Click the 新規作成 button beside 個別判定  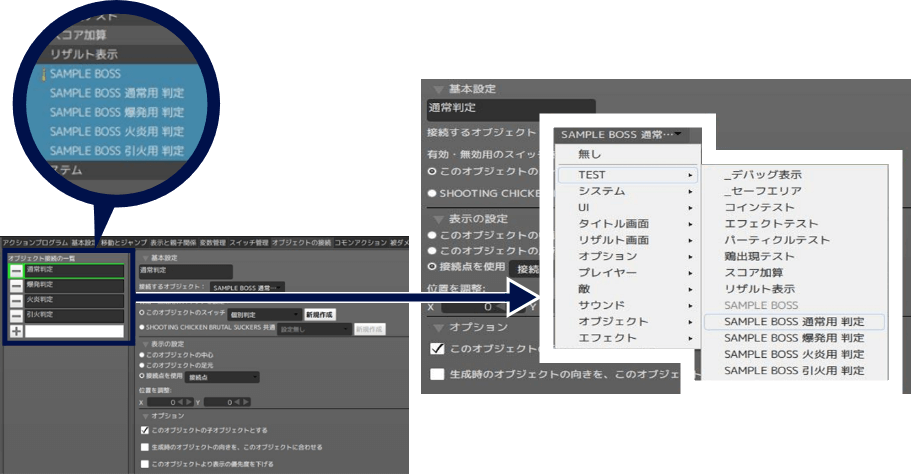click(x=320, y=314)
